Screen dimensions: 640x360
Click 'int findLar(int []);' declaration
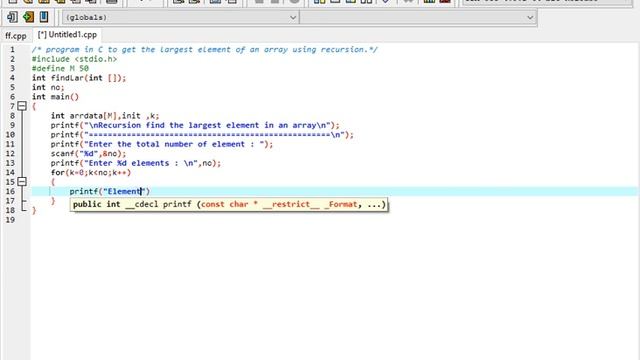(x=79, y=78)
